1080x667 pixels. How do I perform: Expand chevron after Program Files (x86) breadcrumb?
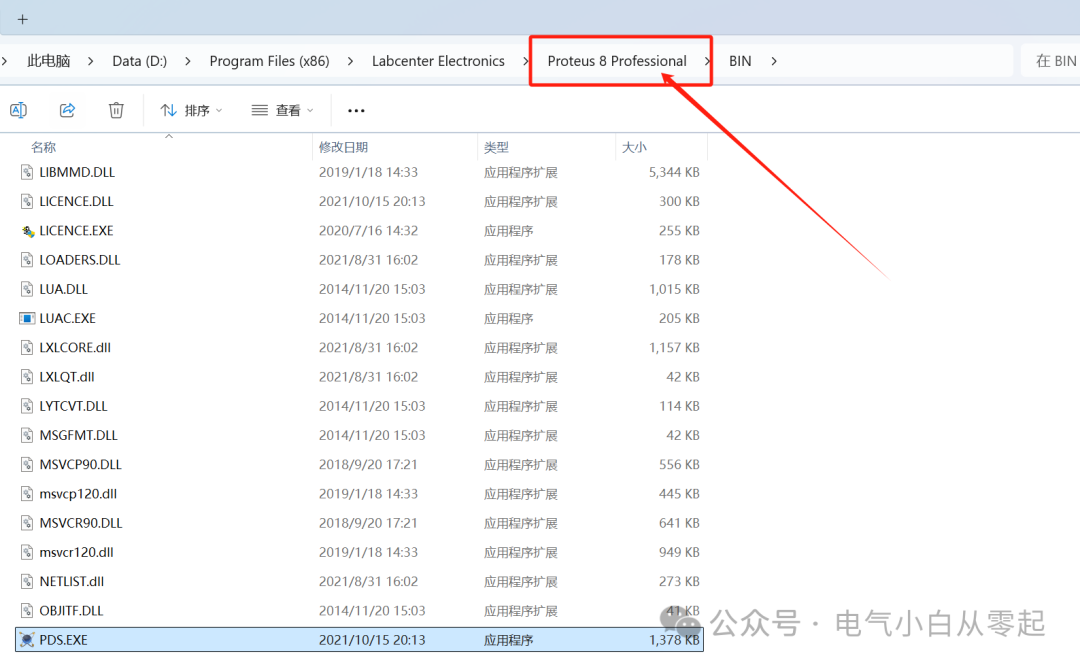(x=350, y=61)
